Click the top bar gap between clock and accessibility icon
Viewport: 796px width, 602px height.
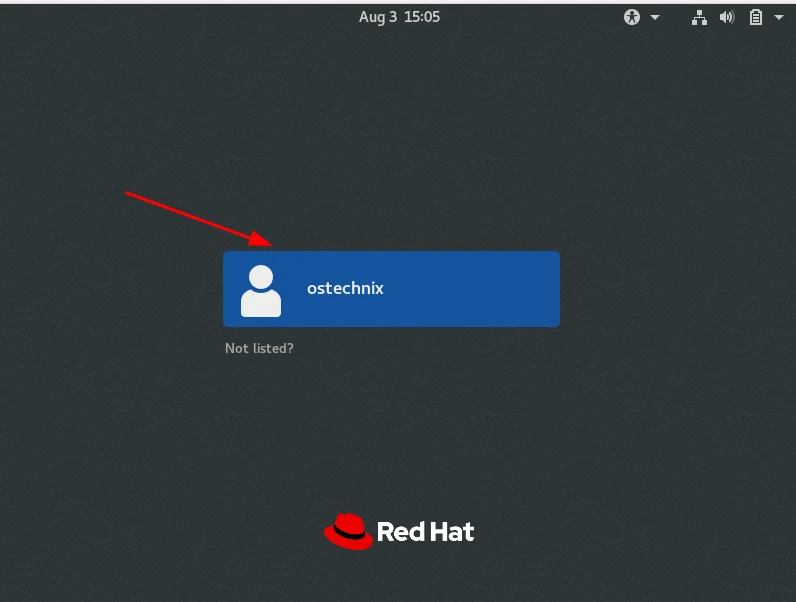[x=530, y=17]
